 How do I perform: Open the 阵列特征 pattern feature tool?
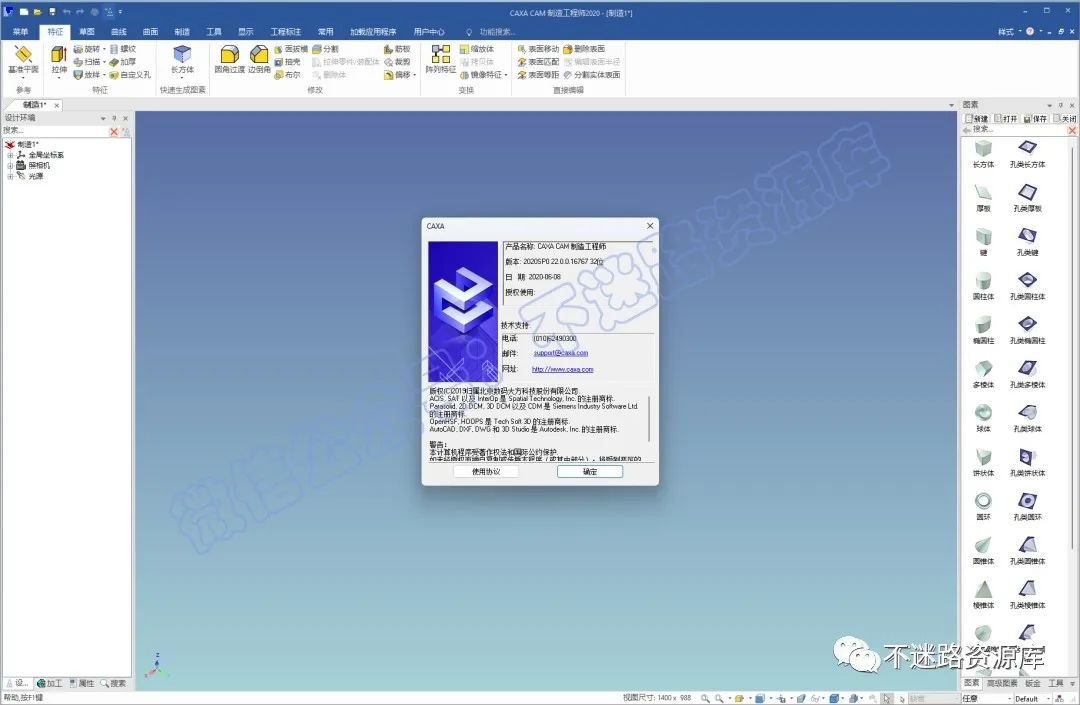click(x=441, y=59)
